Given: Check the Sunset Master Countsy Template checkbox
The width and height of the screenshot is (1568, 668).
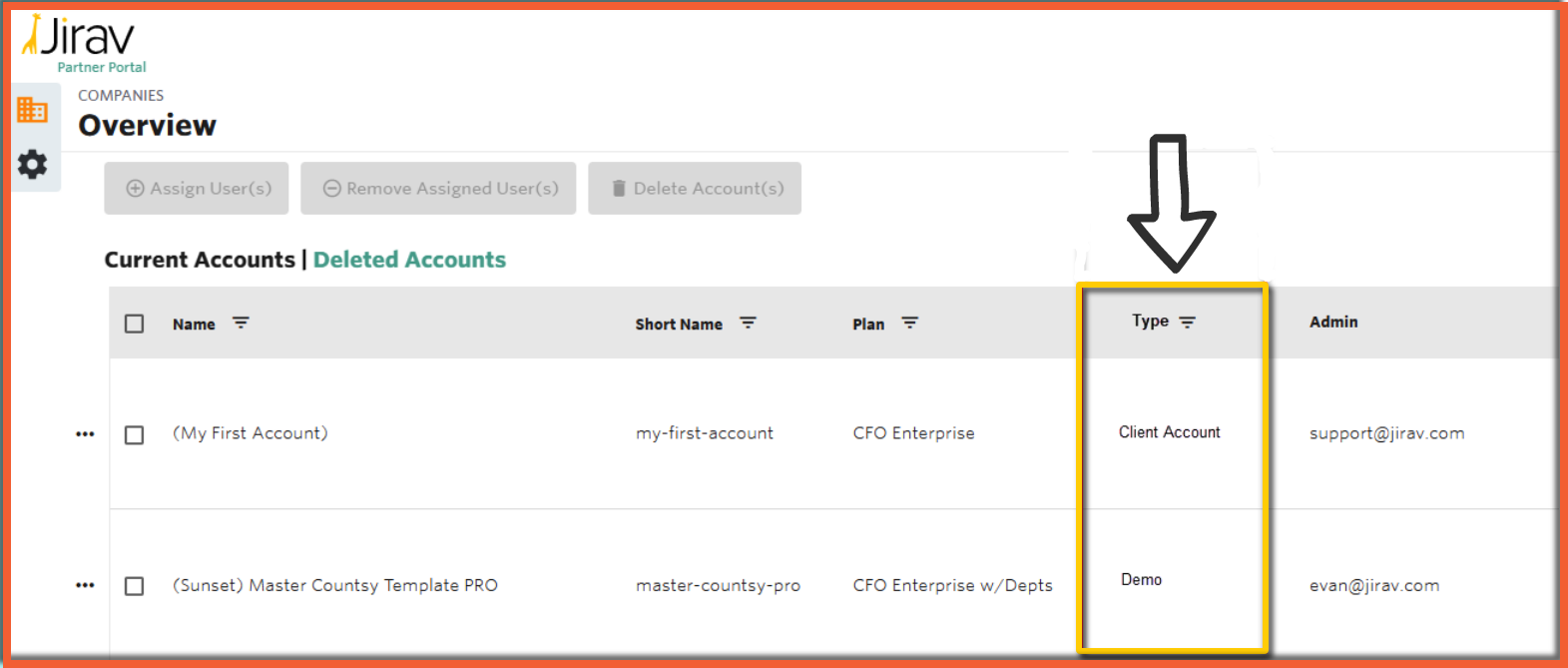Looking at the screenshot, I should tap(135, 585).
